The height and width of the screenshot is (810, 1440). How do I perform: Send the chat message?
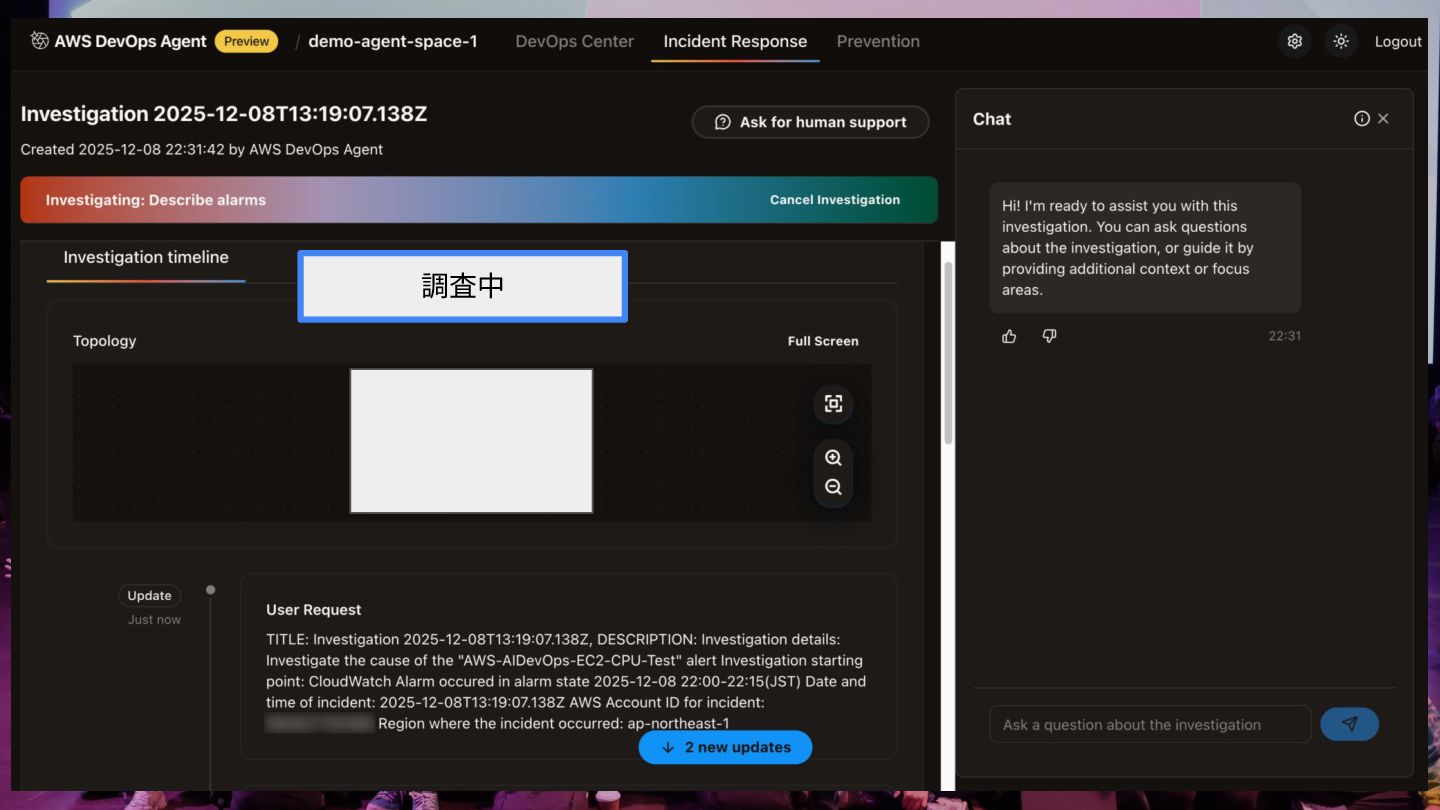coord(1349,724)
